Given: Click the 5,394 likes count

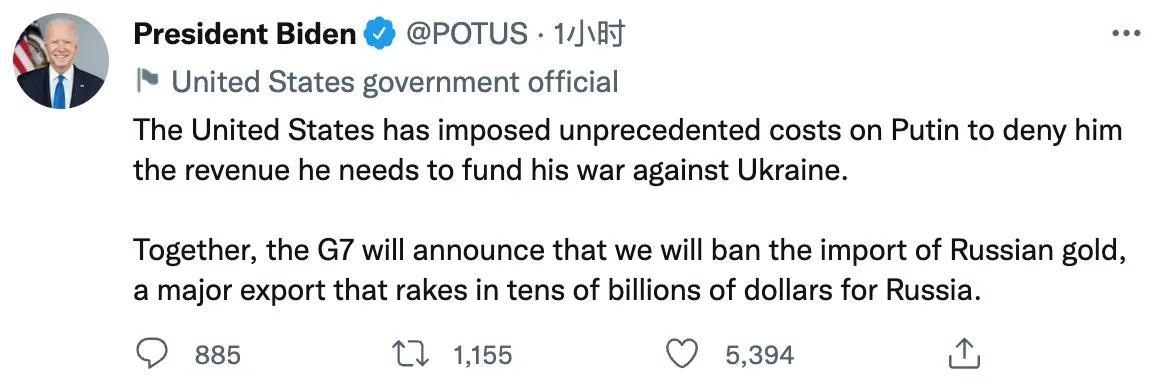Looking at the screenshot, I should 760,355.
